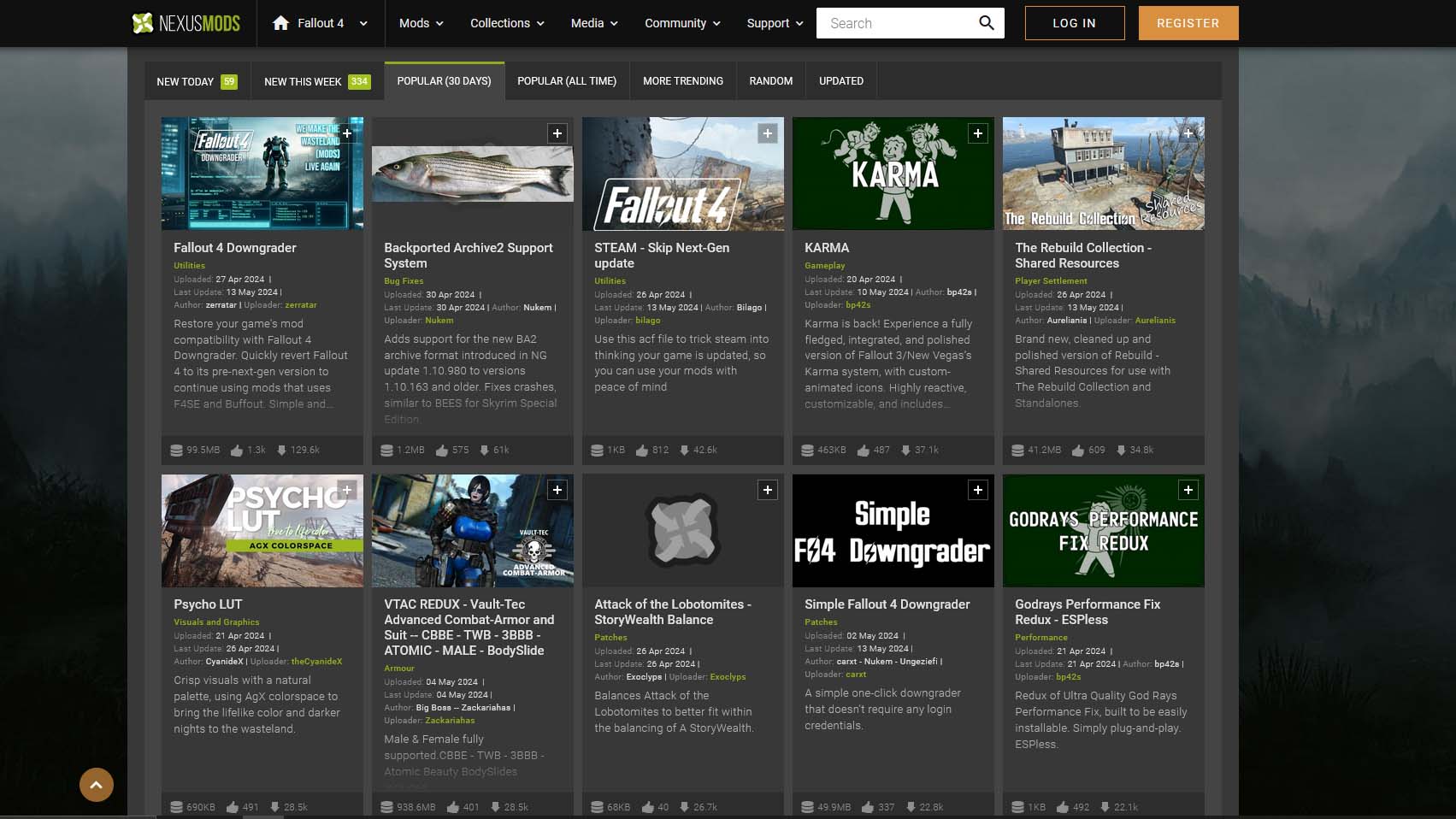Image resolution: width=1456 pixels, height=819 pixels.
Task: Click plus icon on Rebuild Collection card
Action: (1188, 133)
